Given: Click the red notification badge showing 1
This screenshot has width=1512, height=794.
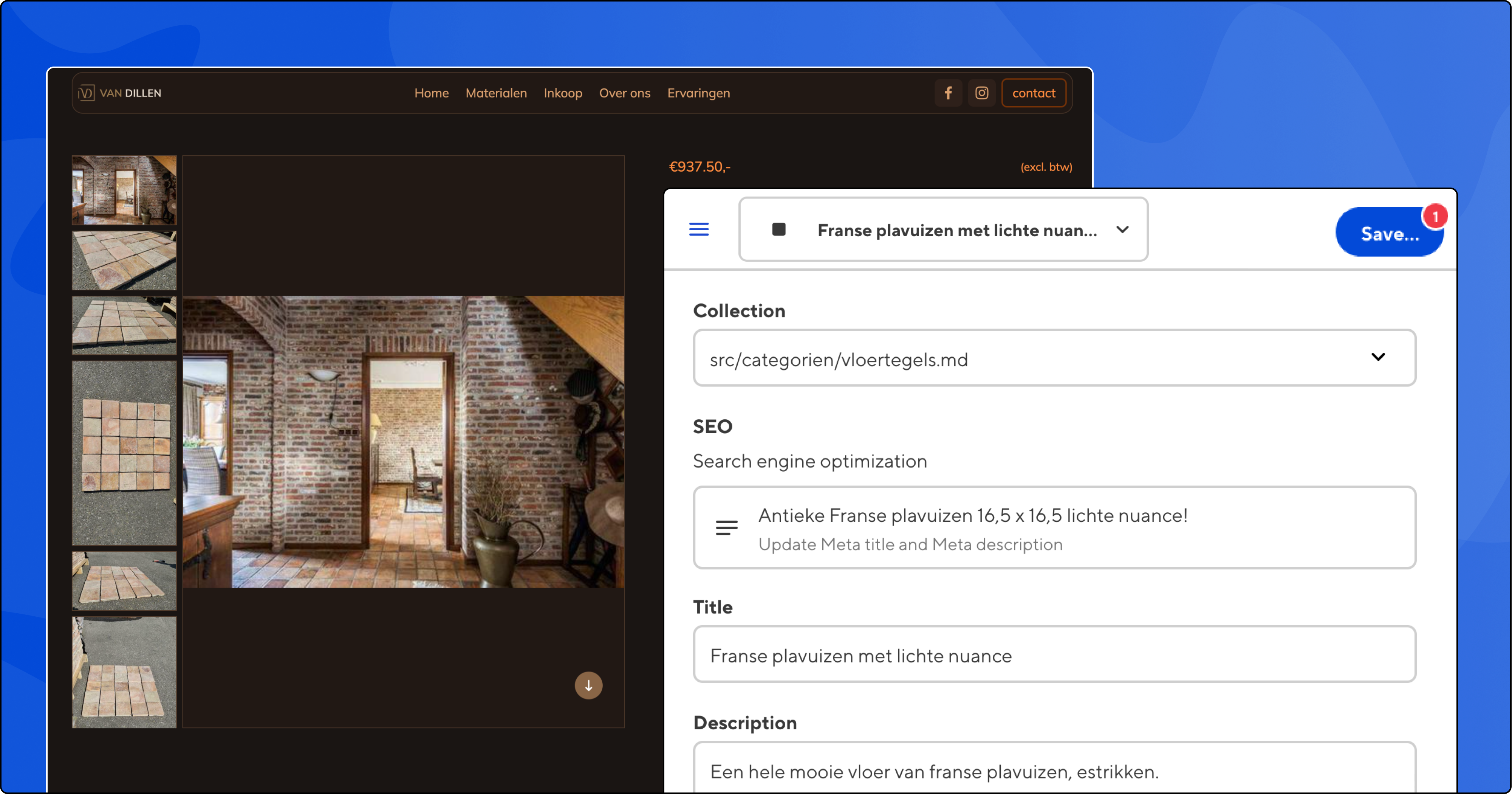Looking at the screenshot, I should [1435, 216].
